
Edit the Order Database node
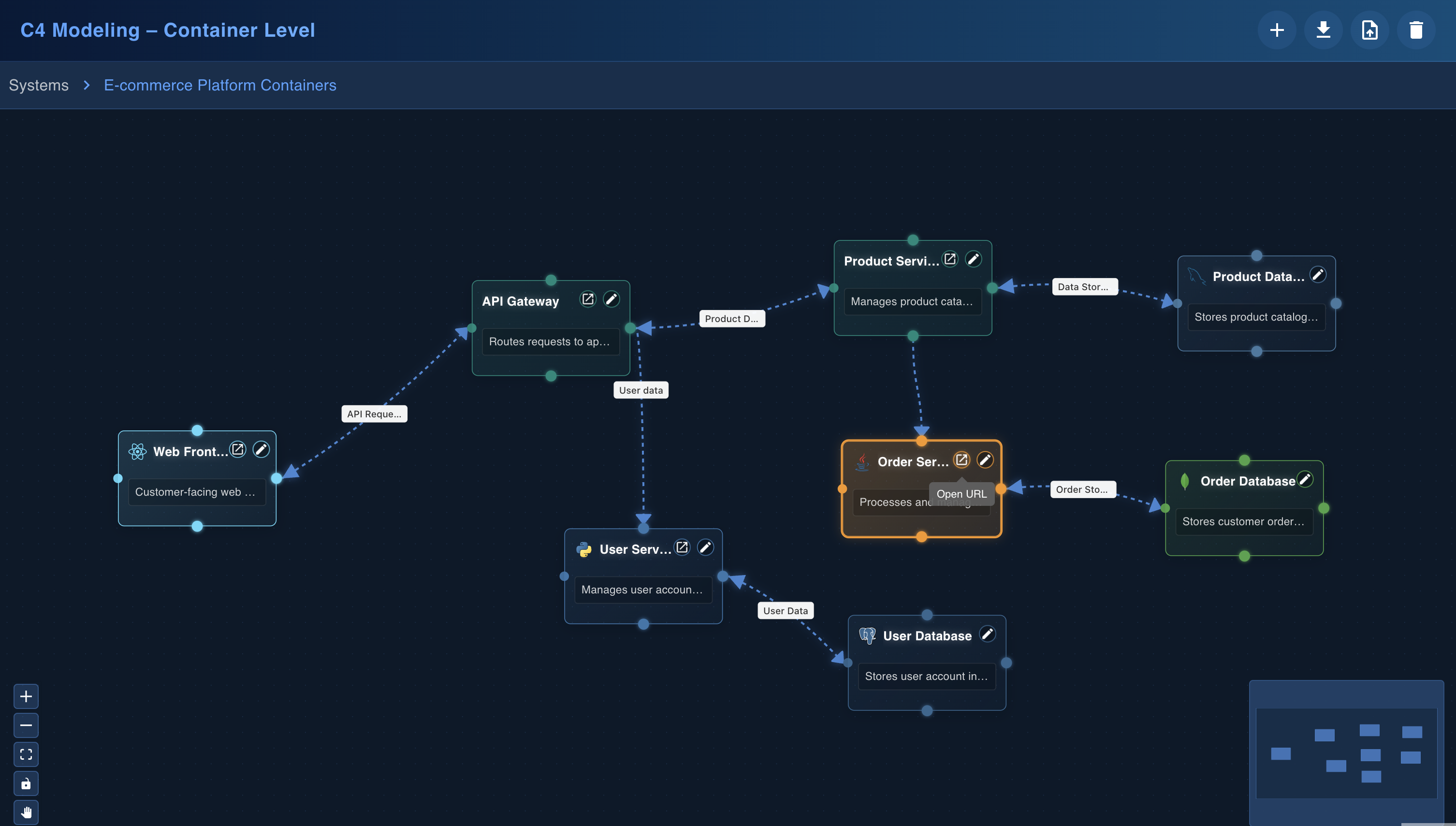pyautogui.click(x=1305, y=479)
